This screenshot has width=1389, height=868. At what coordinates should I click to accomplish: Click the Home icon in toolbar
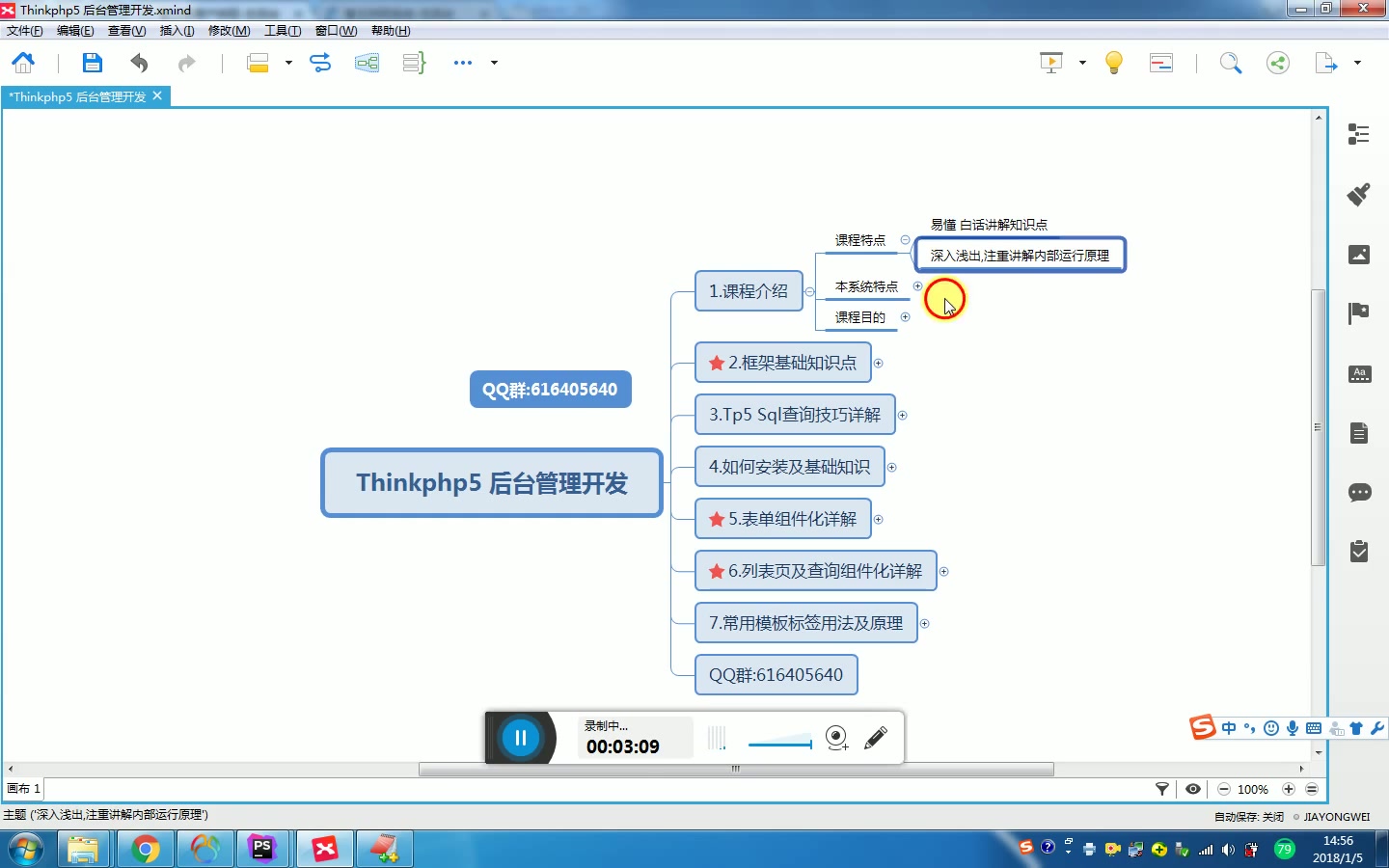[23, 63]
